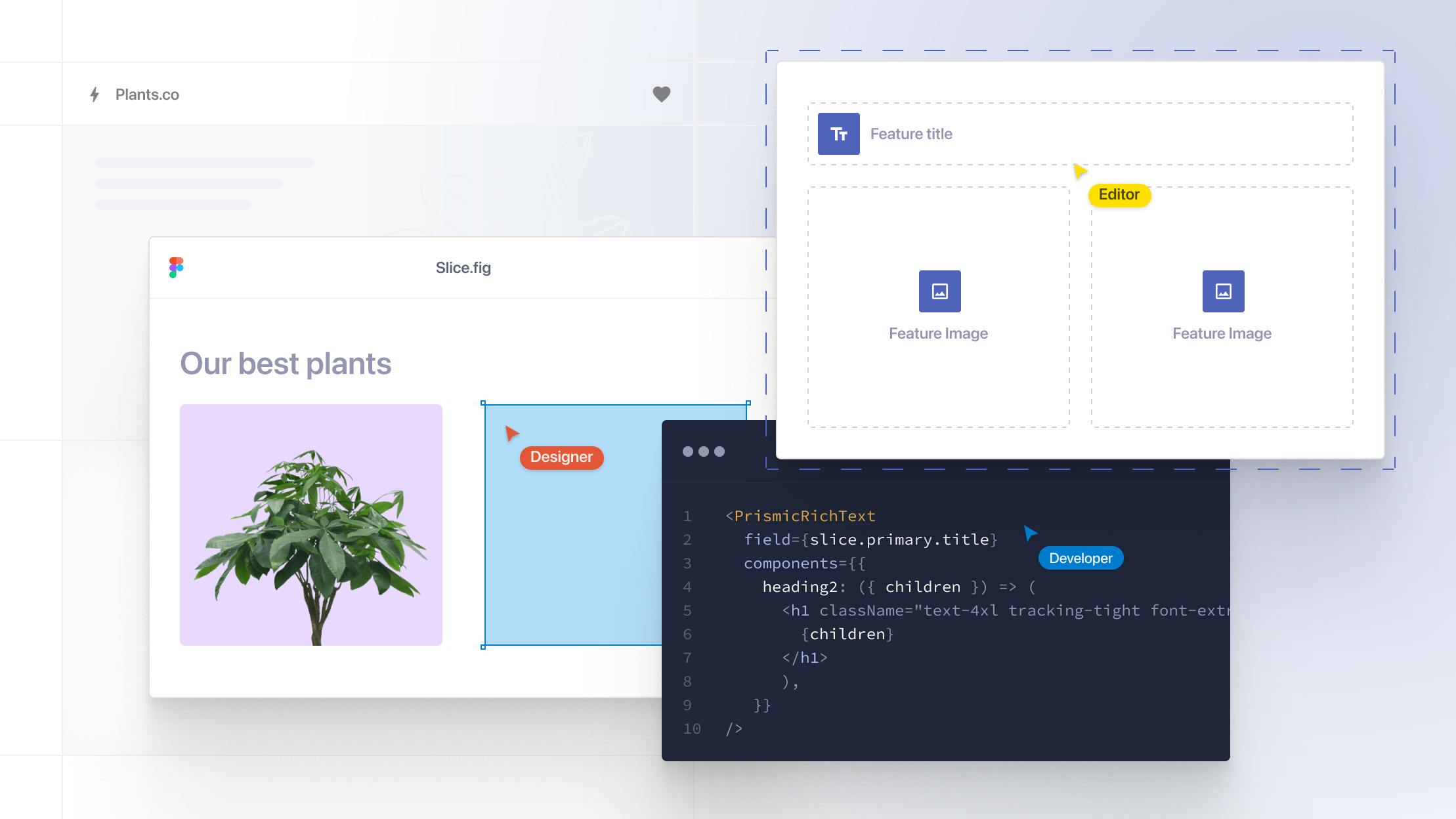Click the Figma logo icon
Image resolution: width=1456 pixels, height=819 pixels.
(176, 267)
